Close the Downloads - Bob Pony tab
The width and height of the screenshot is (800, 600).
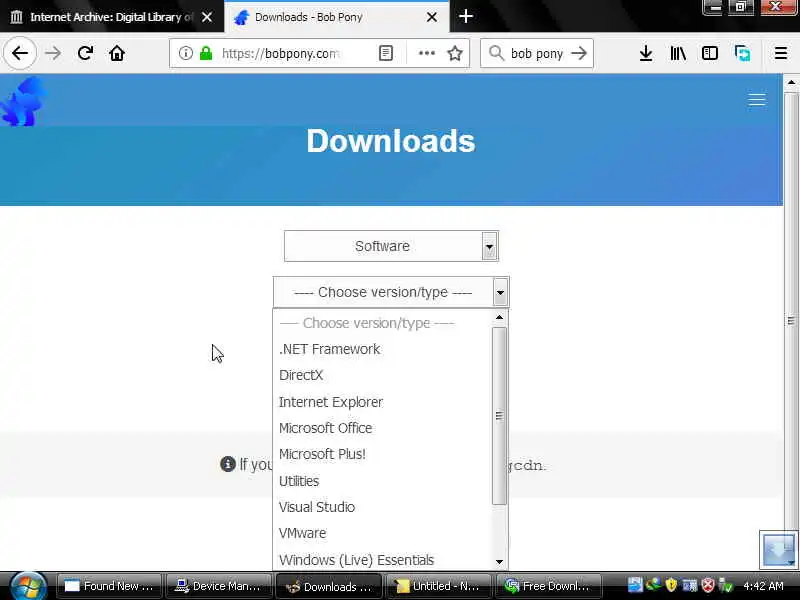(432, 17)
